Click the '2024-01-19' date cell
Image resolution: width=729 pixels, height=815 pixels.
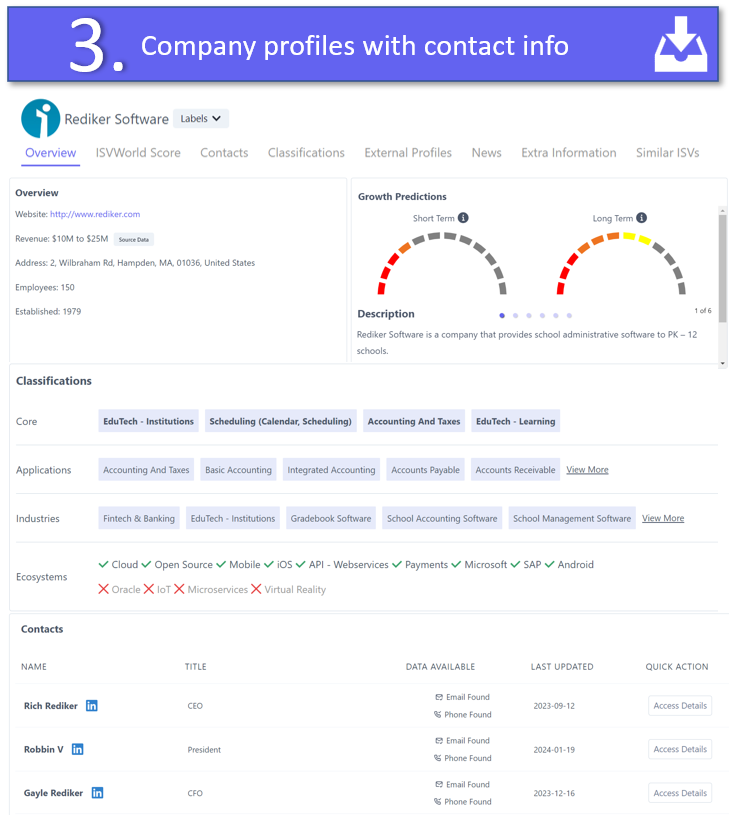pos(554,750)
